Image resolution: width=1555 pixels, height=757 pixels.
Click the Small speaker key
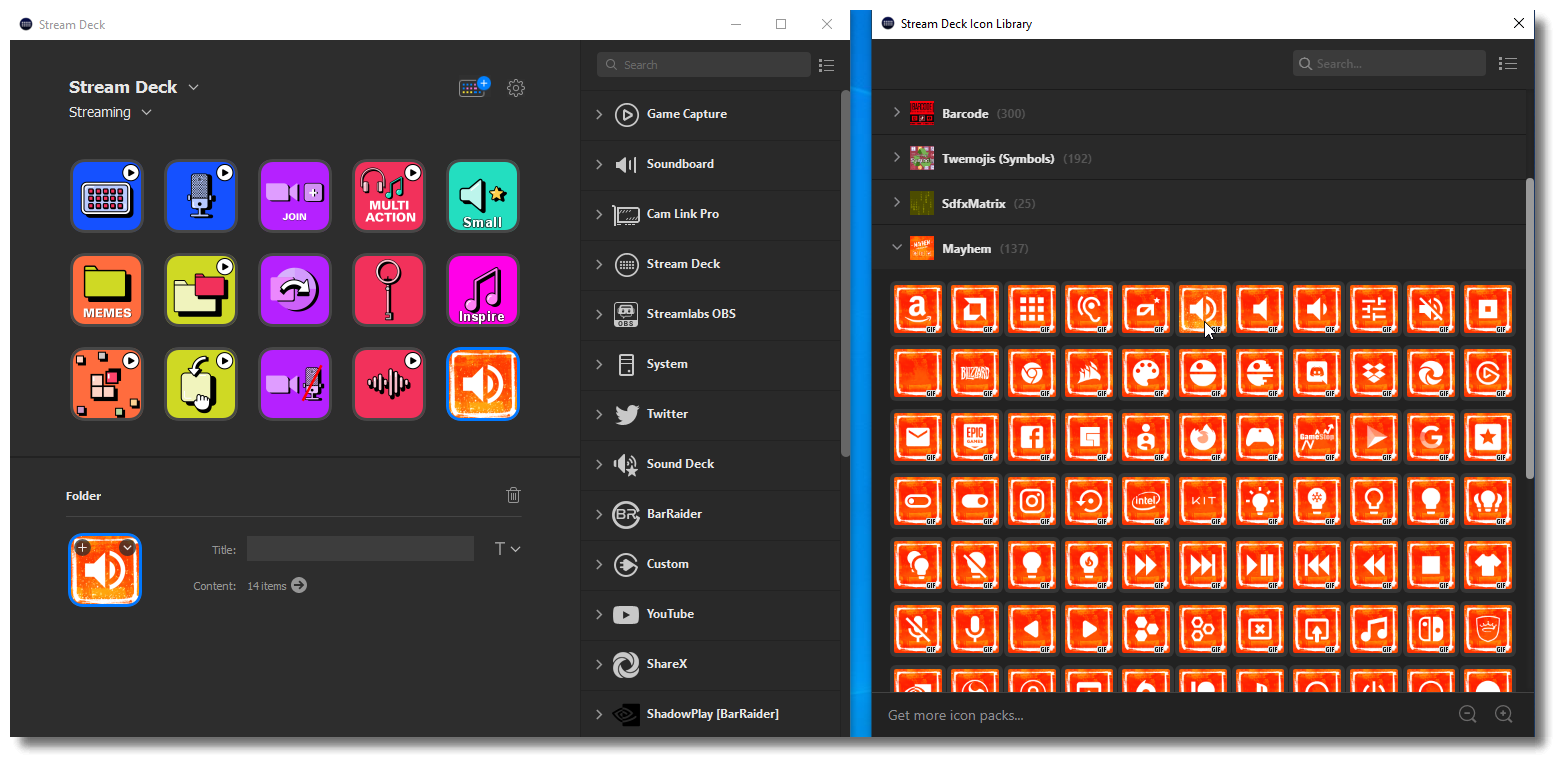click(483, 196)
